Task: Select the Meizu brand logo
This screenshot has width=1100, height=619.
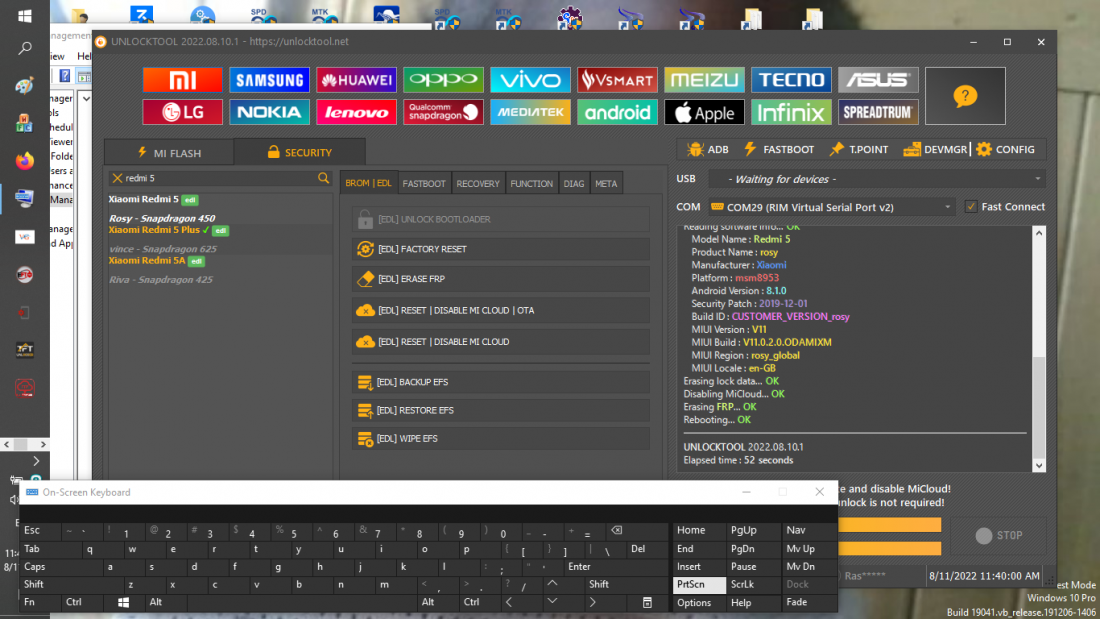Action: tap(704, 80)
